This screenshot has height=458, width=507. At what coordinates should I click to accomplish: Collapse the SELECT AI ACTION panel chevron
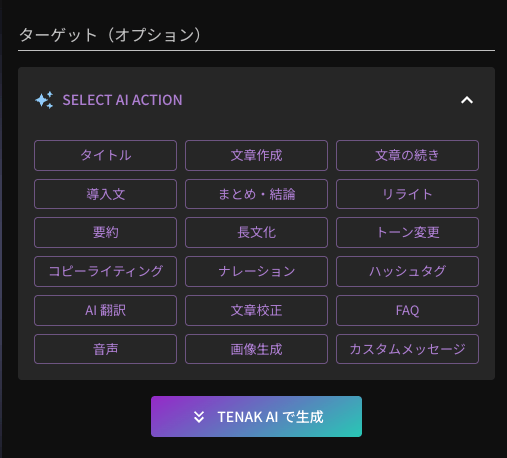pos(467,100)
